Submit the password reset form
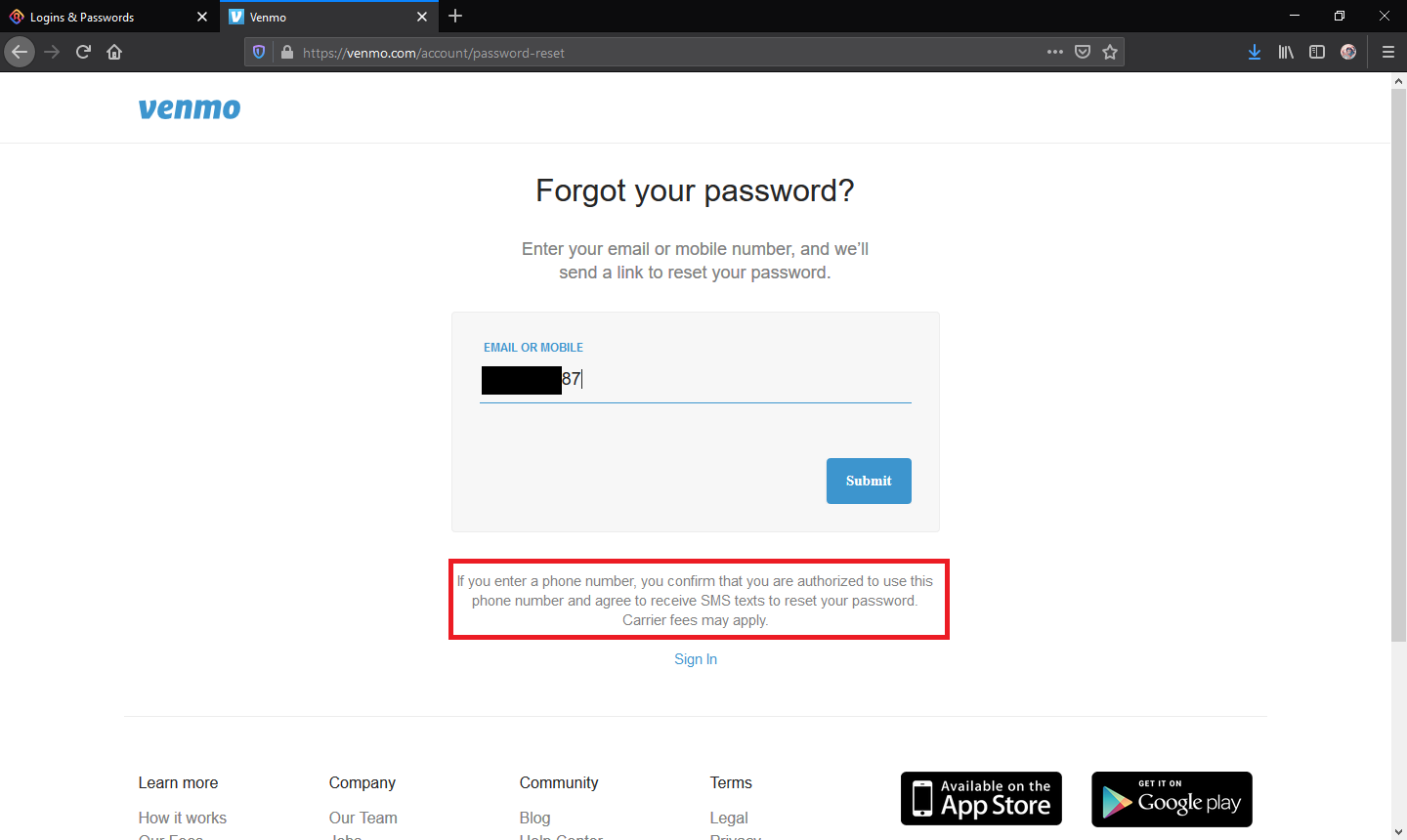Image resolution: width=1407 pixels, height=840 pixels. (869, 481)
